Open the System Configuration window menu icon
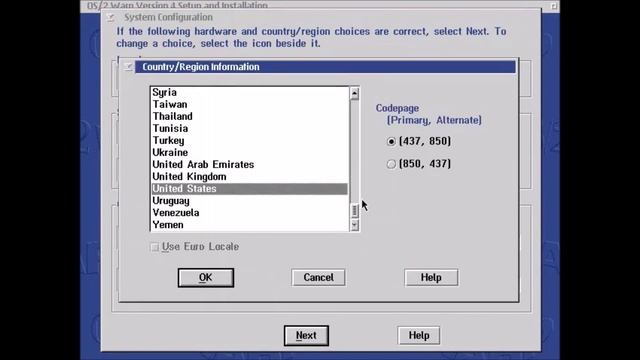 pyautogui.click(x=110, y=17)
